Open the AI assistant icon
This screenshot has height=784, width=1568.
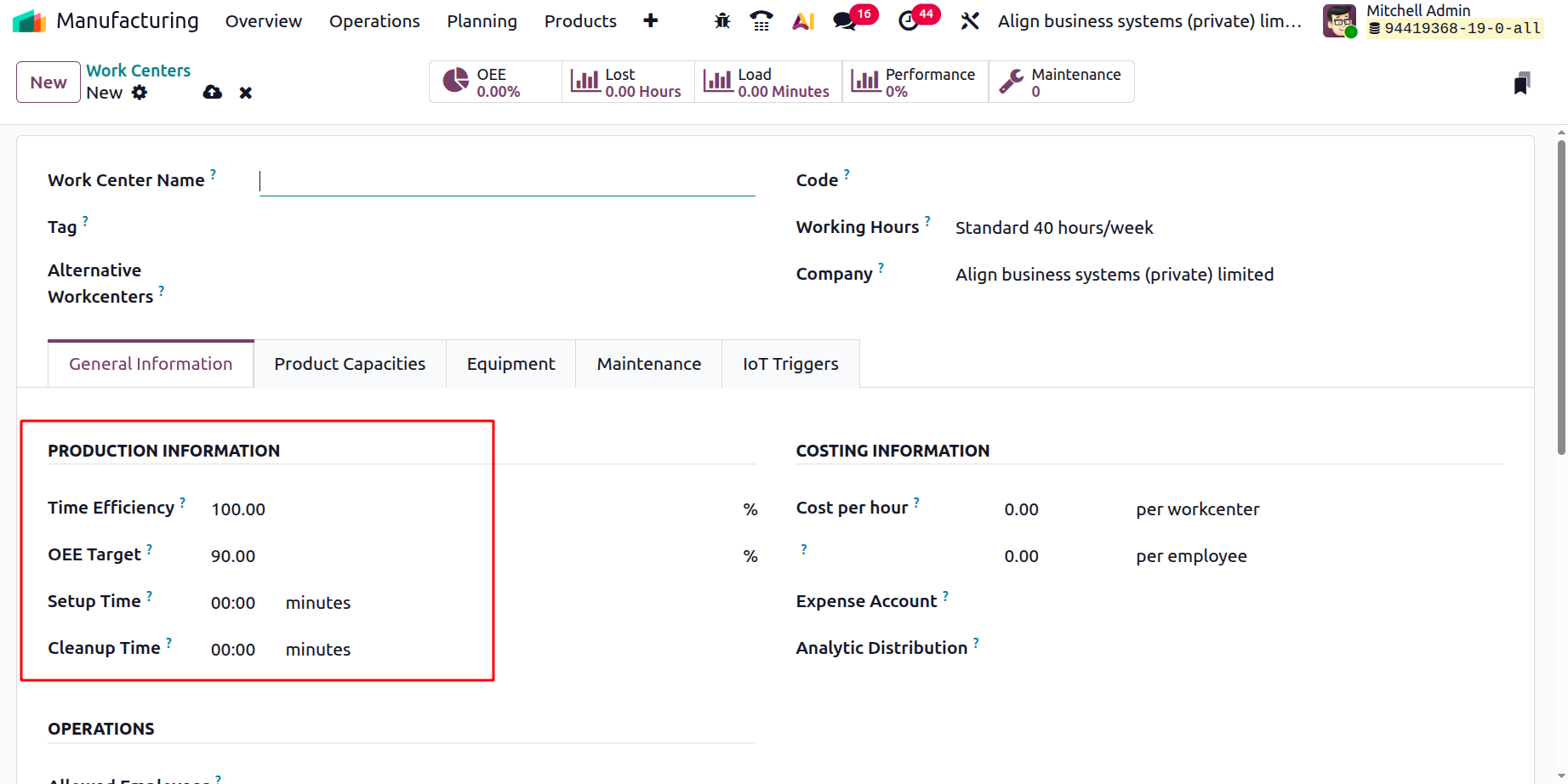pos(803,20)
